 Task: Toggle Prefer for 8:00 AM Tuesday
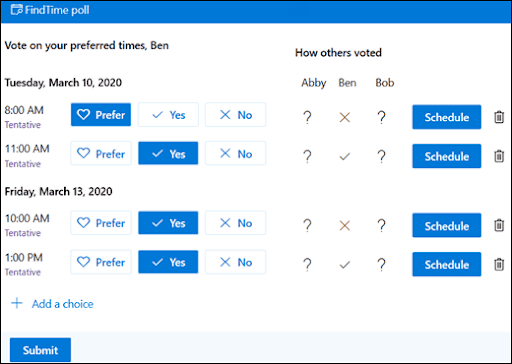point(101,115)
